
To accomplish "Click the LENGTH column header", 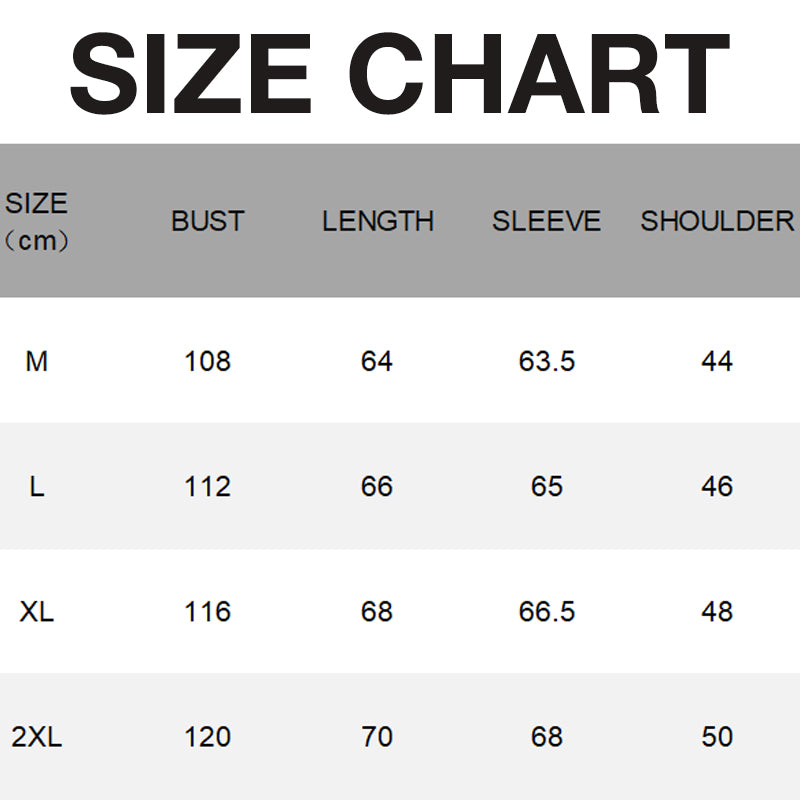I will coord(378,221).
